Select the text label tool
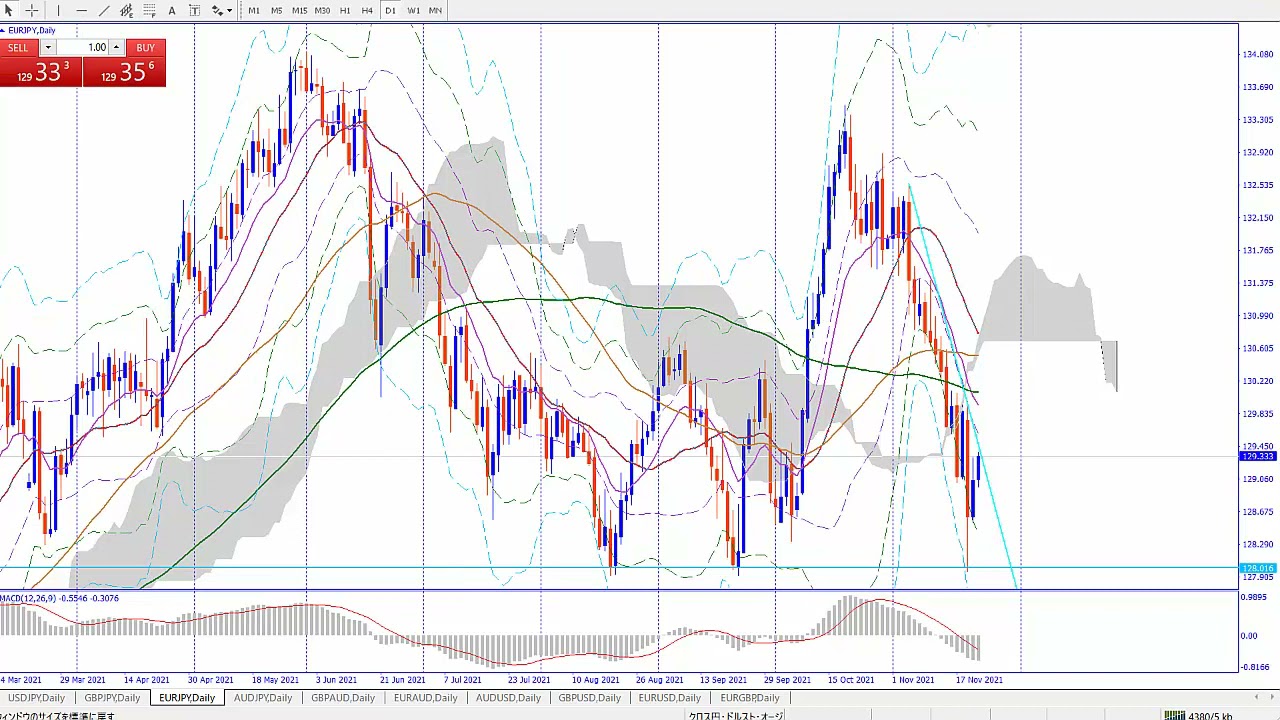 [195, 10]
